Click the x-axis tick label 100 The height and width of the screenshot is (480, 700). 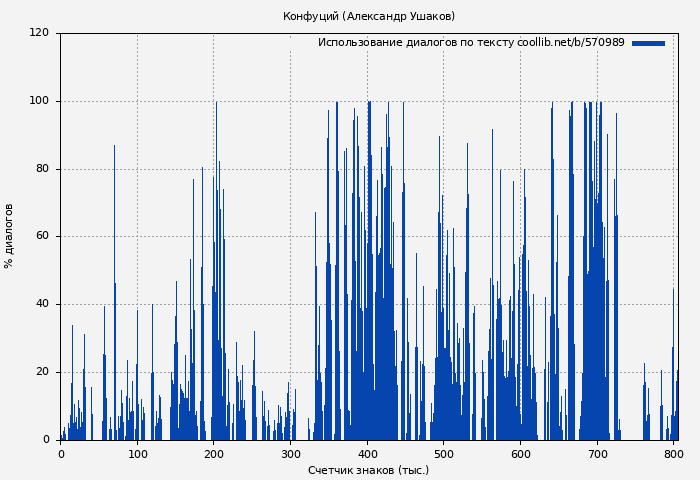[137, 453]
